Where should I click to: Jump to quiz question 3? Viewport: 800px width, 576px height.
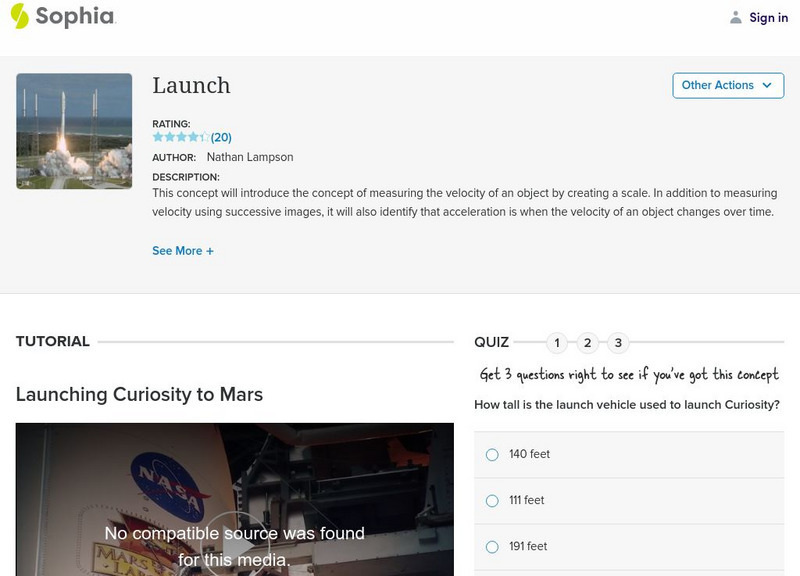pos(618,343)
